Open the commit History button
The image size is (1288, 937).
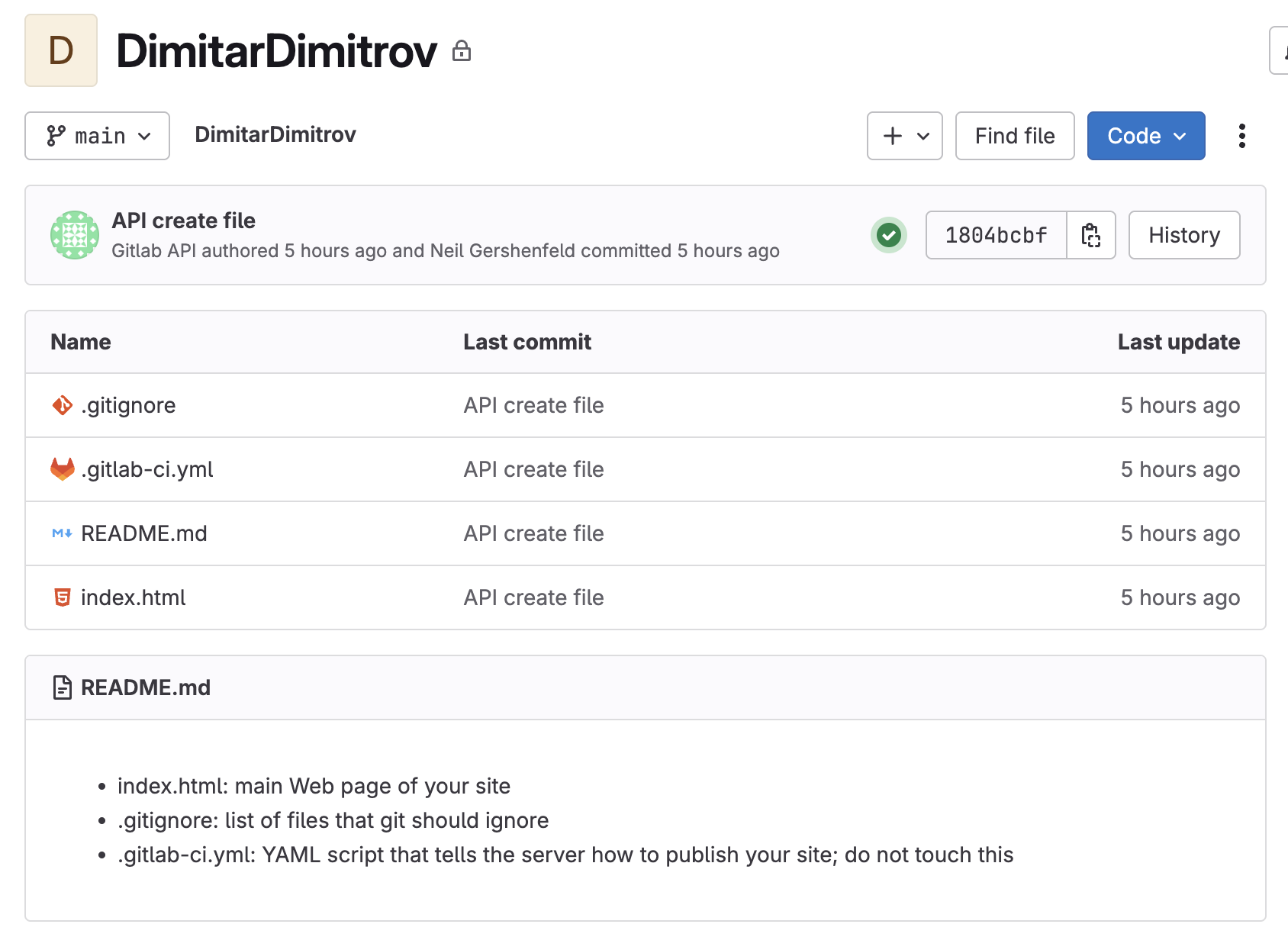point(1183,235)
